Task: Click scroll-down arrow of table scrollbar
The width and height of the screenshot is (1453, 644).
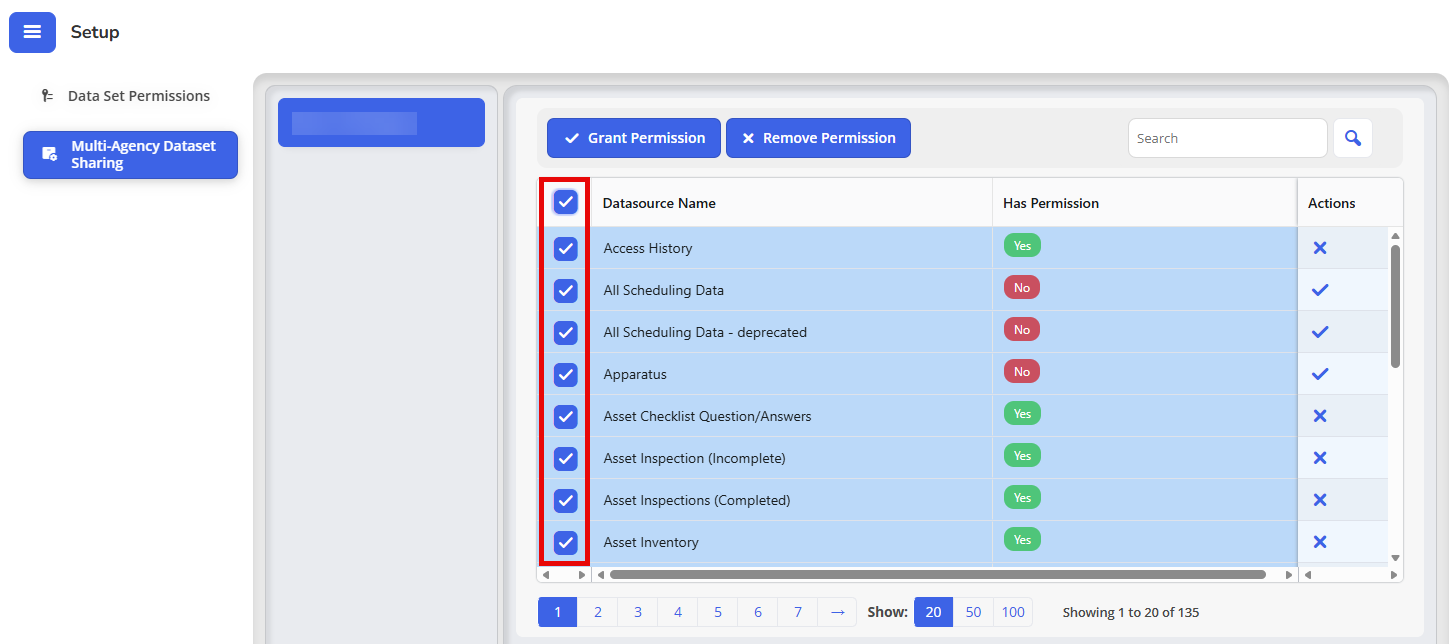Action: [x=1396, y=558]
